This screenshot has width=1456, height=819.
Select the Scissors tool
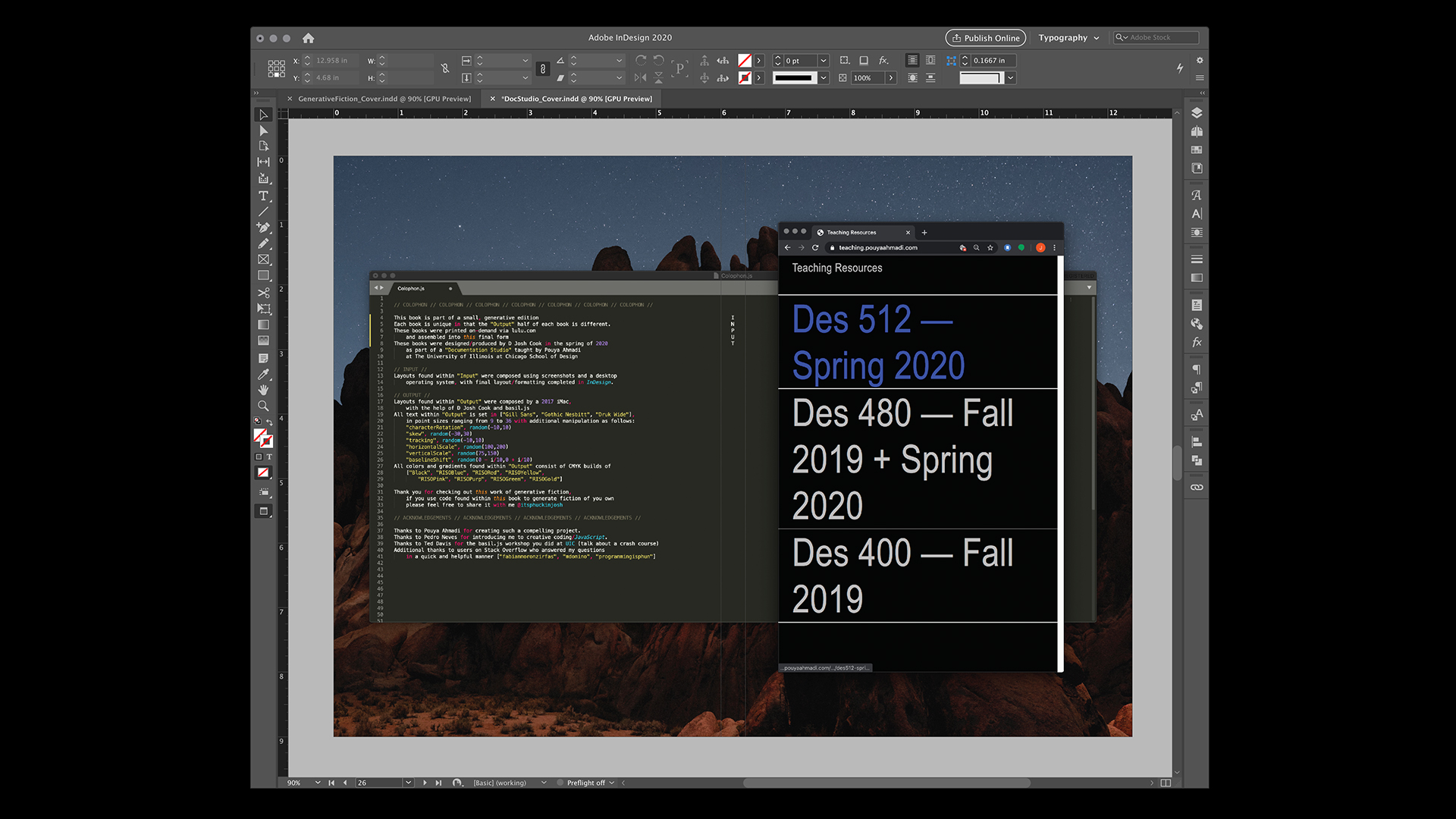pyautogui.click(x=263, y=293)
